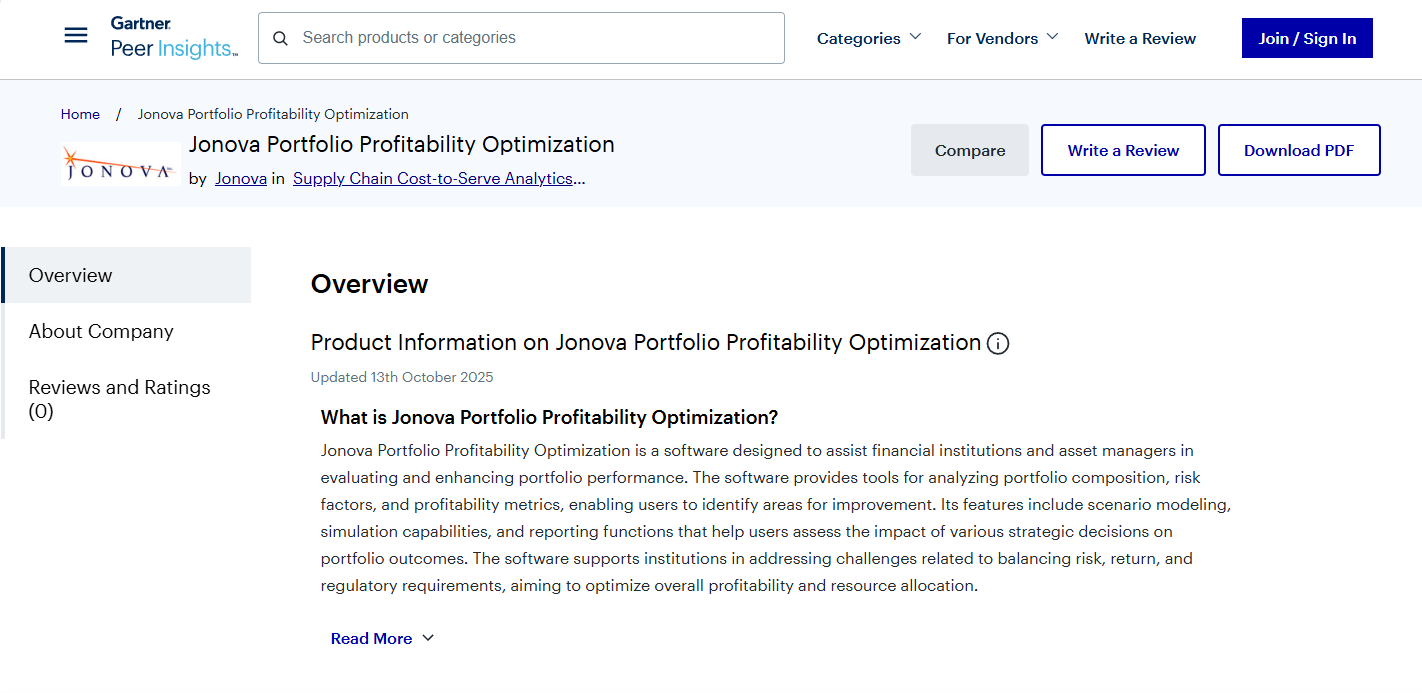Click the Jonova company logo thumbnail

pyautogui.click(x=120, y=164)
